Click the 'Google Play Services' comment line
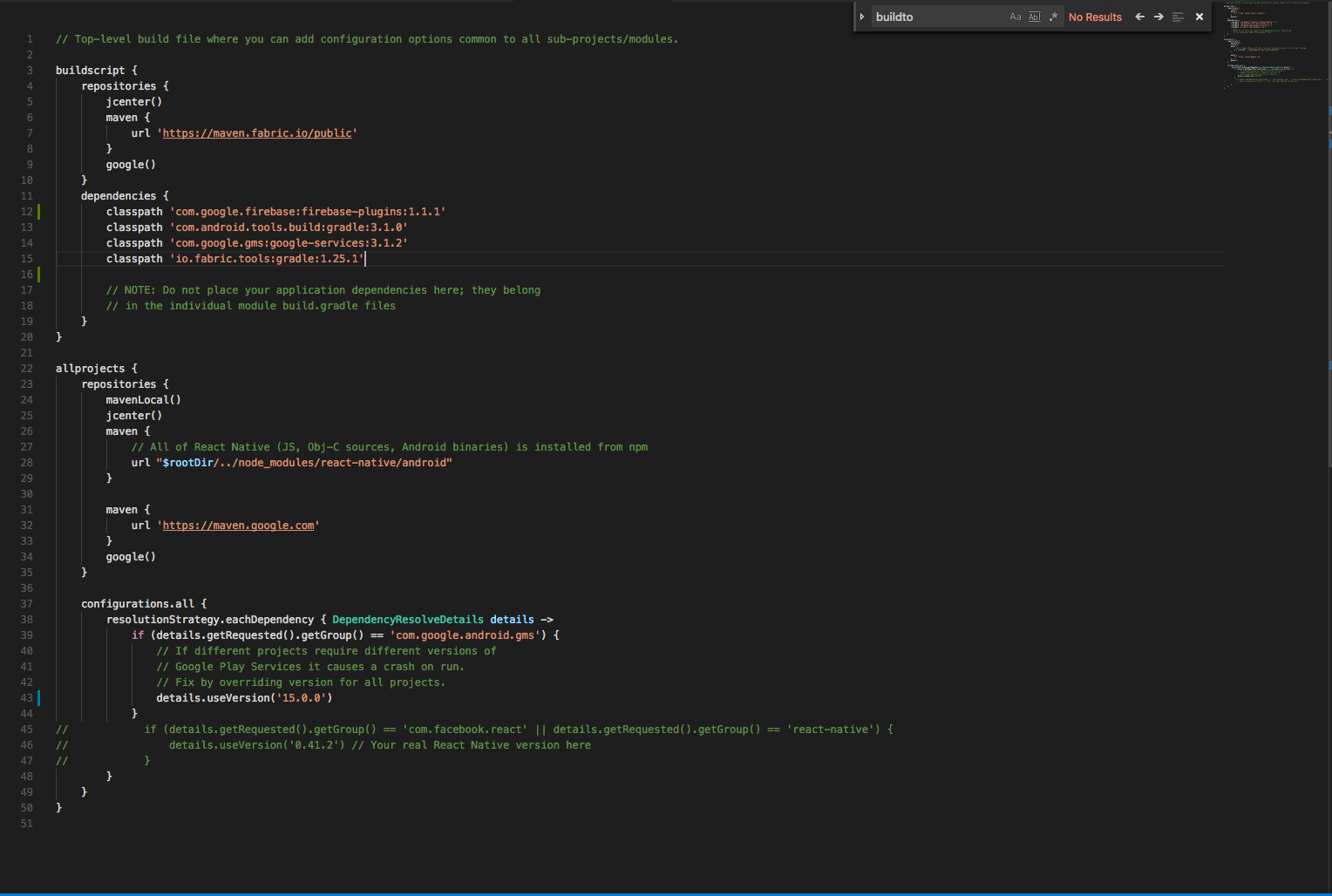1332x896 pixels. (310, 667)
